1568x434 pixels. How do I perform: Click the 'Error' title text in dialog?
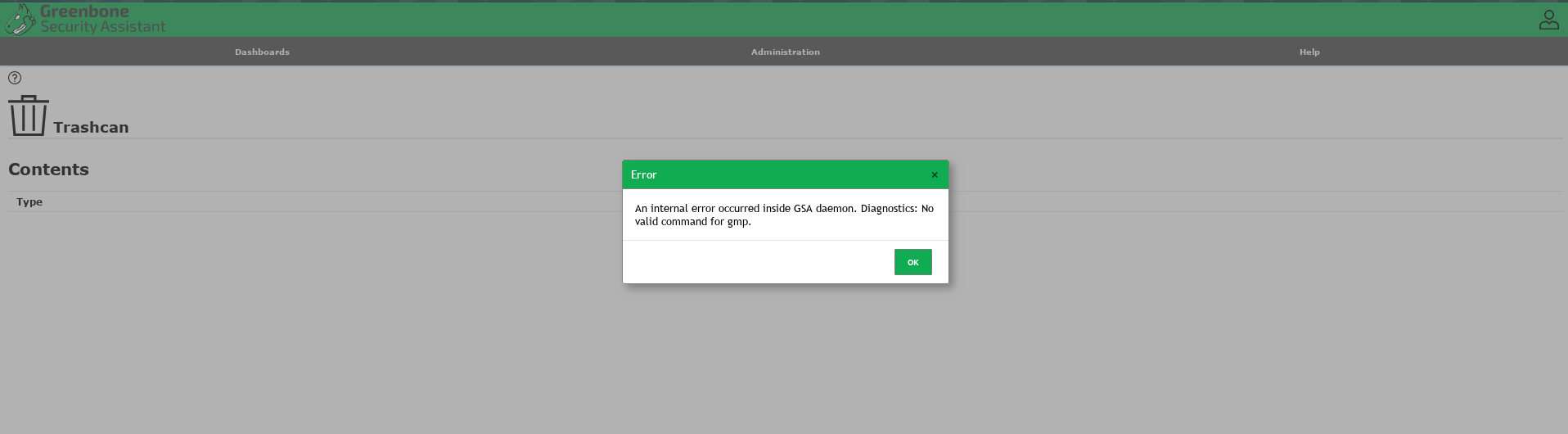(x=643, y=174)
